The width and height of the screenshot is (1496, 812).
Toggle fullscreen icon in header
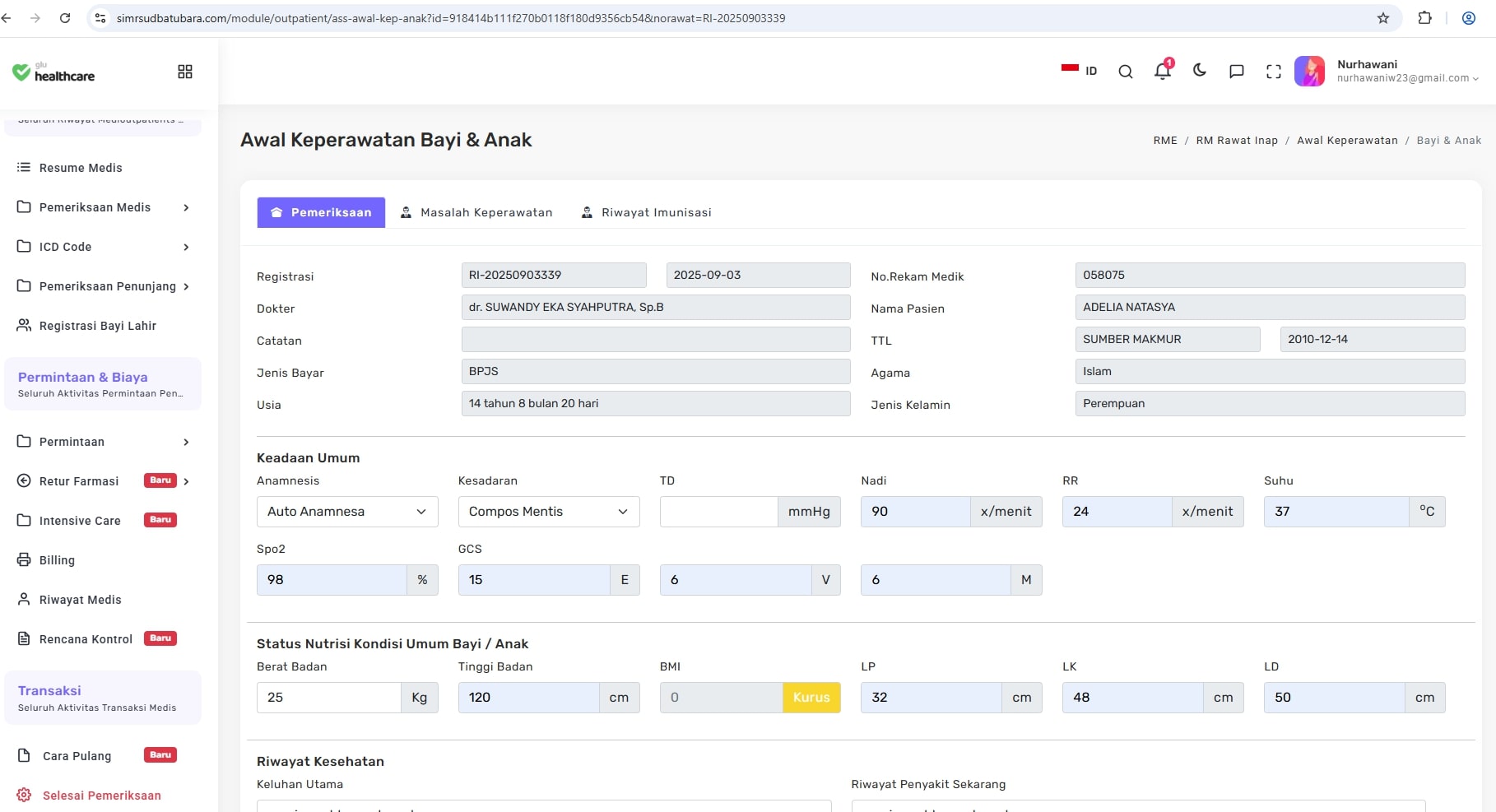[x=1273, y=72]
